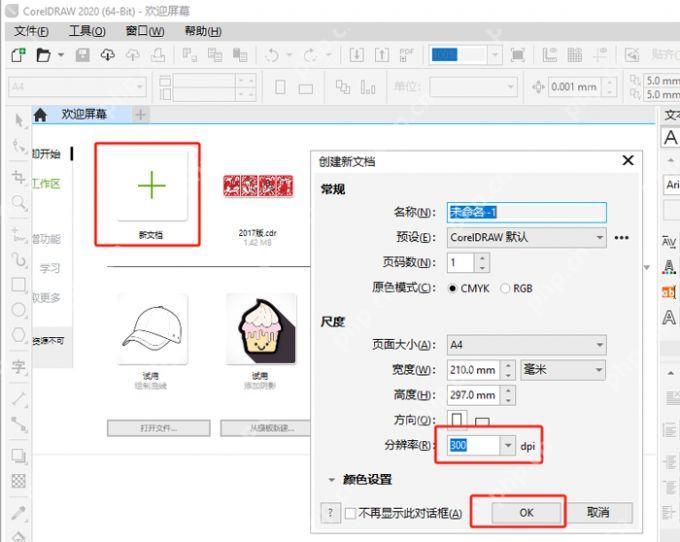The width and height of the screenshot is (680, 542).
Task: Check 'Do not show this dialog again' box
Action: pos(350,513)
